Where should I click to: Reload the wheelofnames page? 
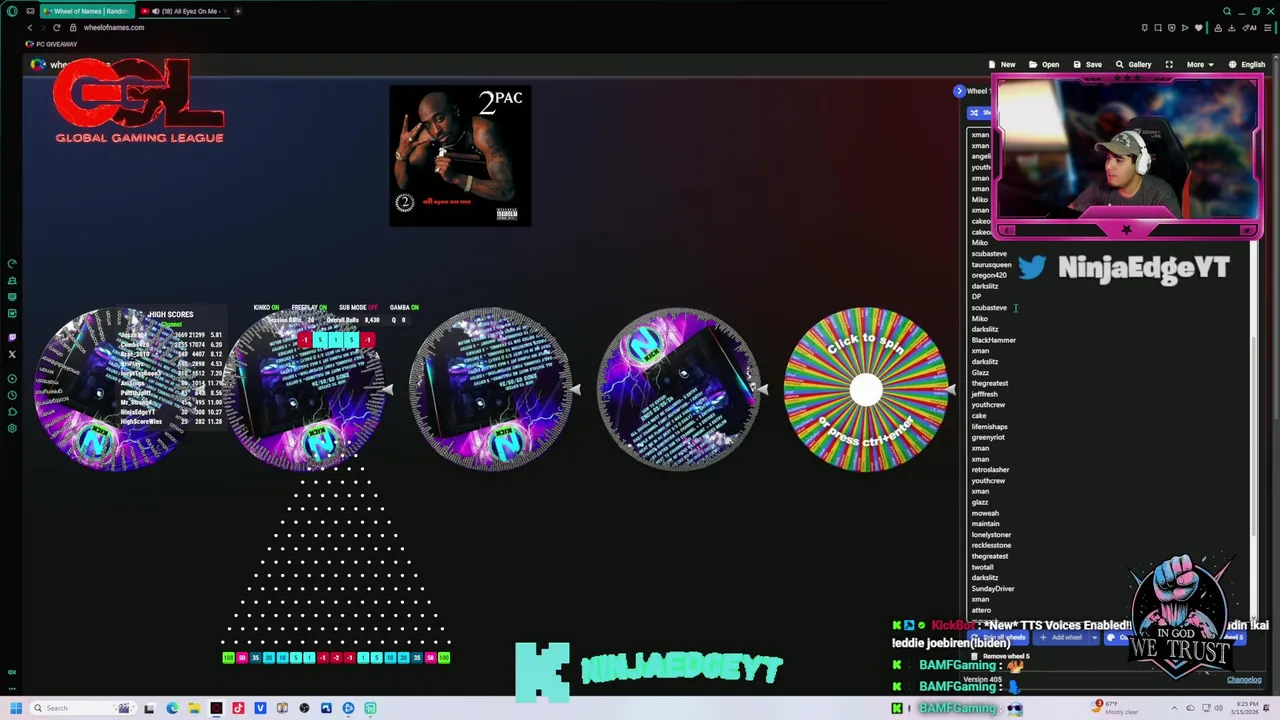pyautogui.click(x=56, y=27)
